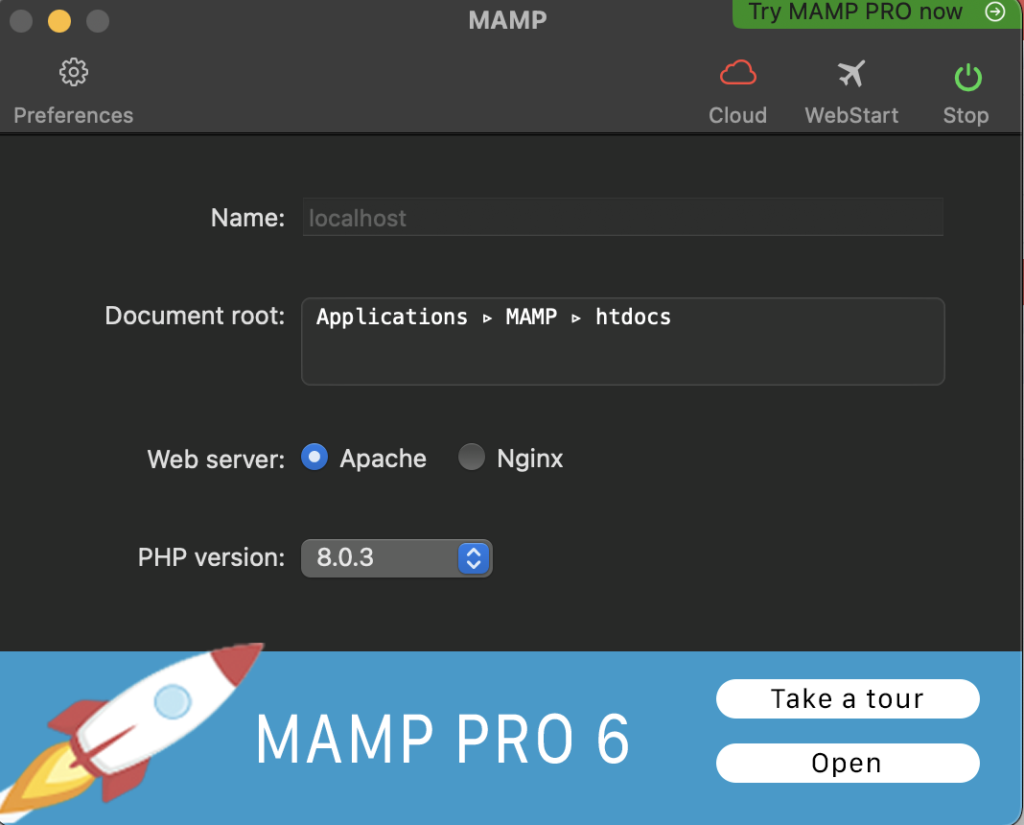Click the Name field showing localhost placeholder

622,217
